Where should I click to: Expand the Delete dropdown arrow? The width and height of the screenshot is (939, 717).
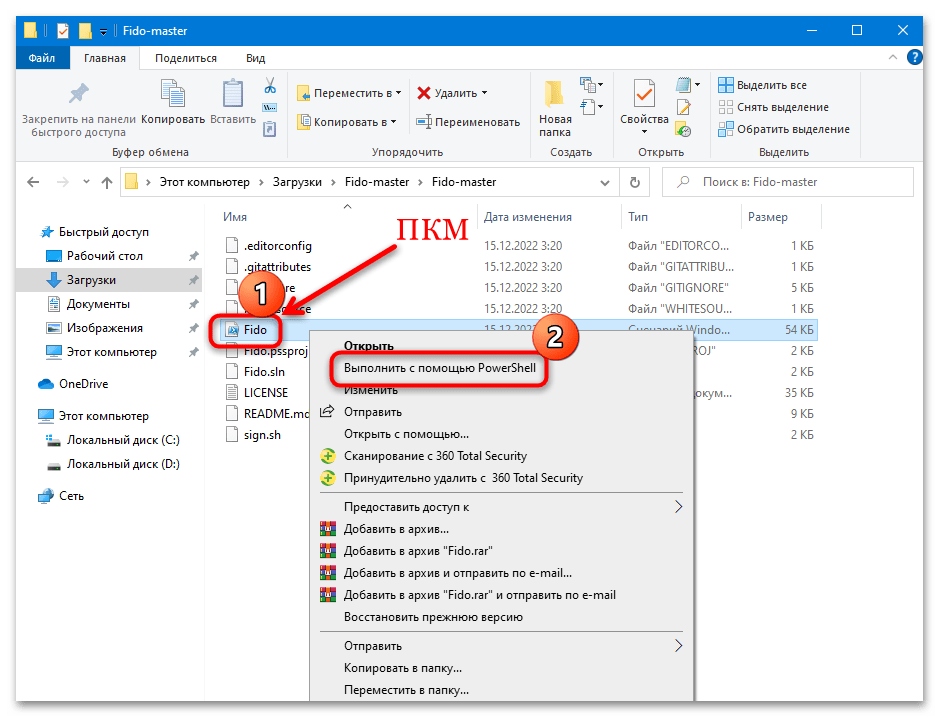tap(484, 93)
